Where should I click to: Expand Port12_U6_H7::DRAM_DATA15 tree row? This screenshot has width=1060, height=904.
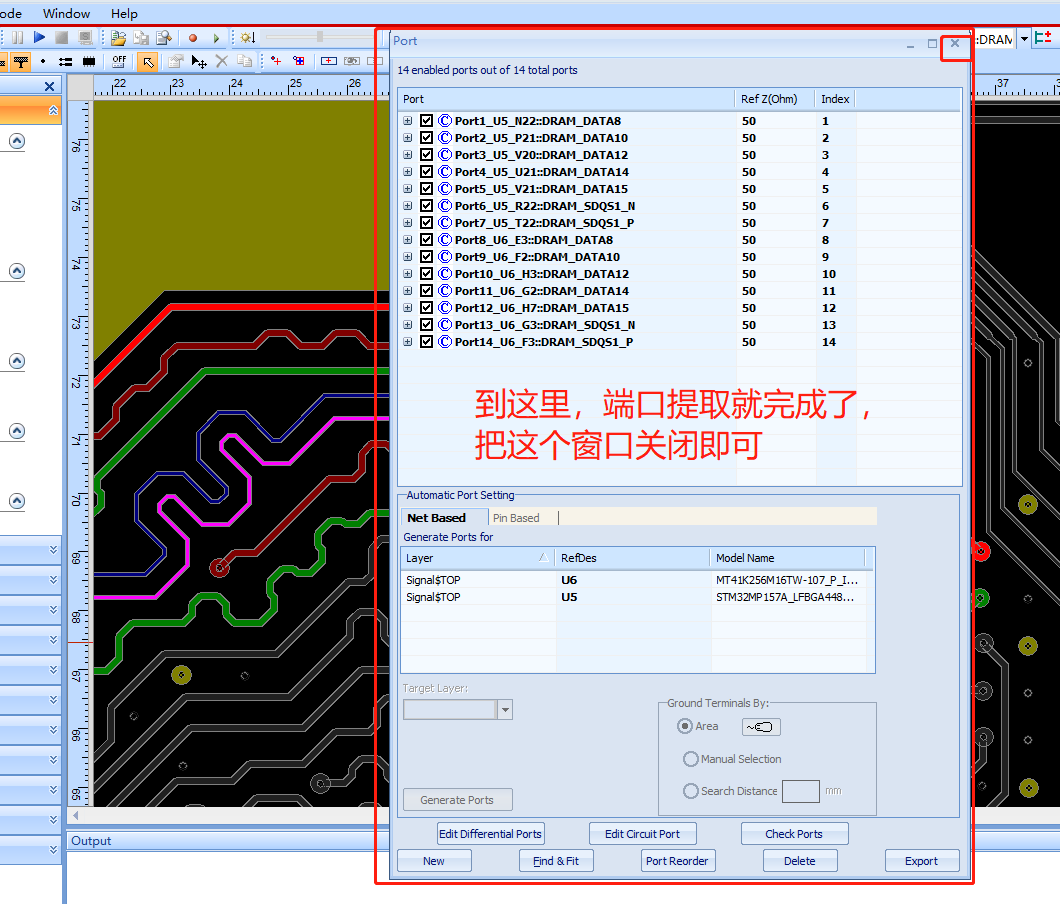click(408, 308)
